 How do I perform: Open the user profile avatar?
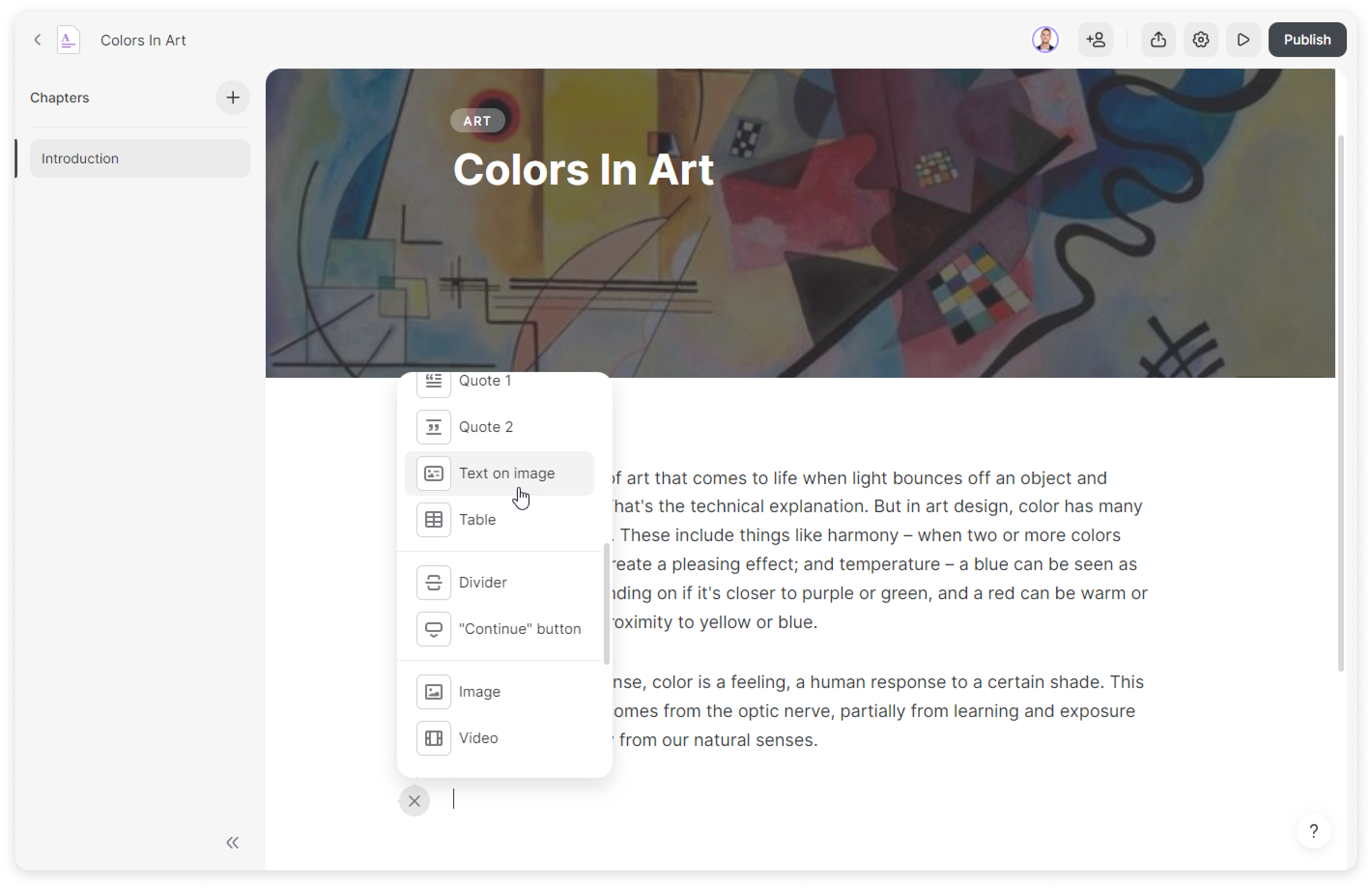1044,40
